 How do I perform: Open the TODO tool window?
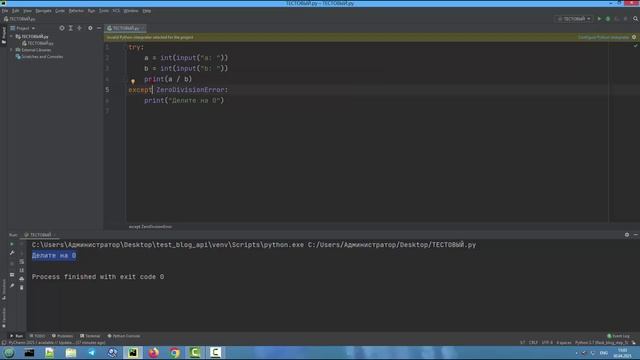point(38,336)
